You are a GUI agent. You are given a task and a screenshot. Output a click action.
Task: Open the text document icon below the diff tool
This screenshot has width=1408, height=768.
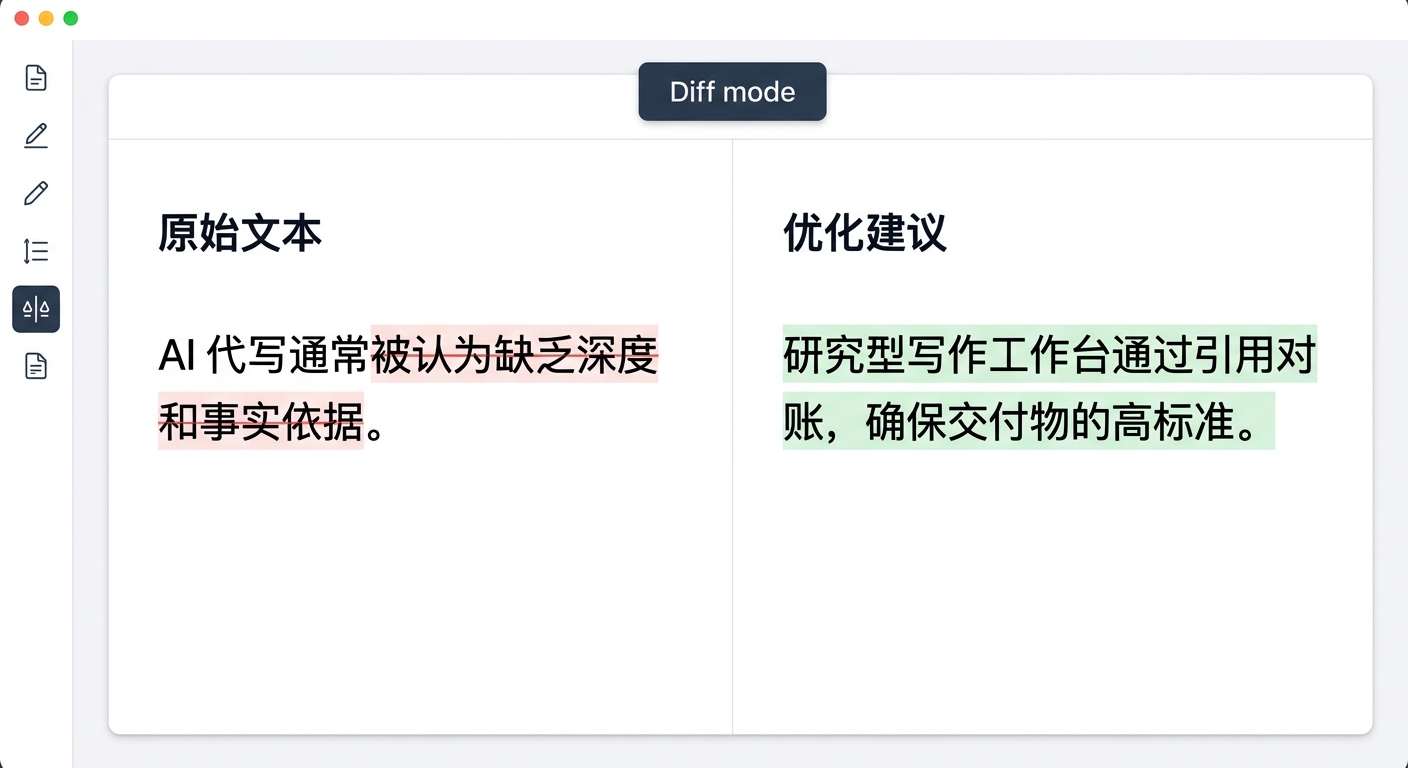(x=36, y=366)
